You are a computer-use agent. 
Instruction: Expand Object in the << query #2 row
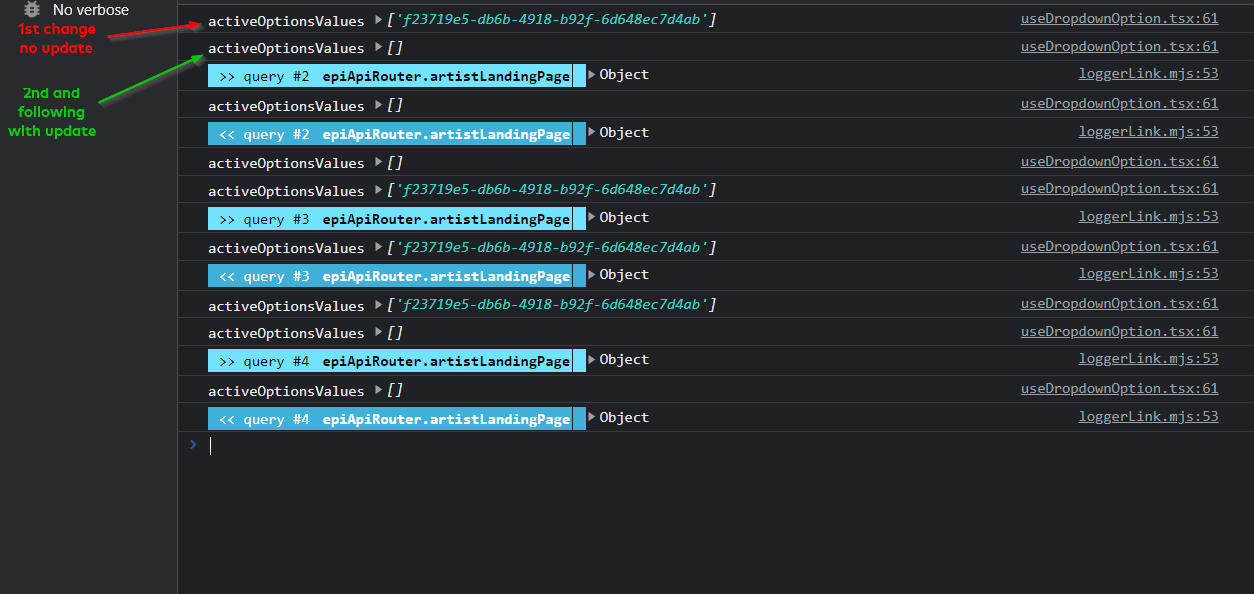pyautogui.click(x=592, y=132)
